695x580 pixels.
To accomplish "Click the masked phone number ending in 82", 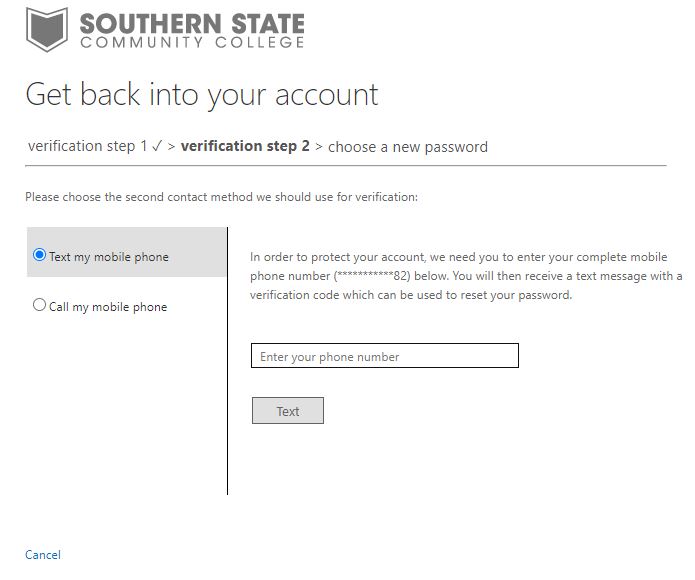I will tap(372, 276).
